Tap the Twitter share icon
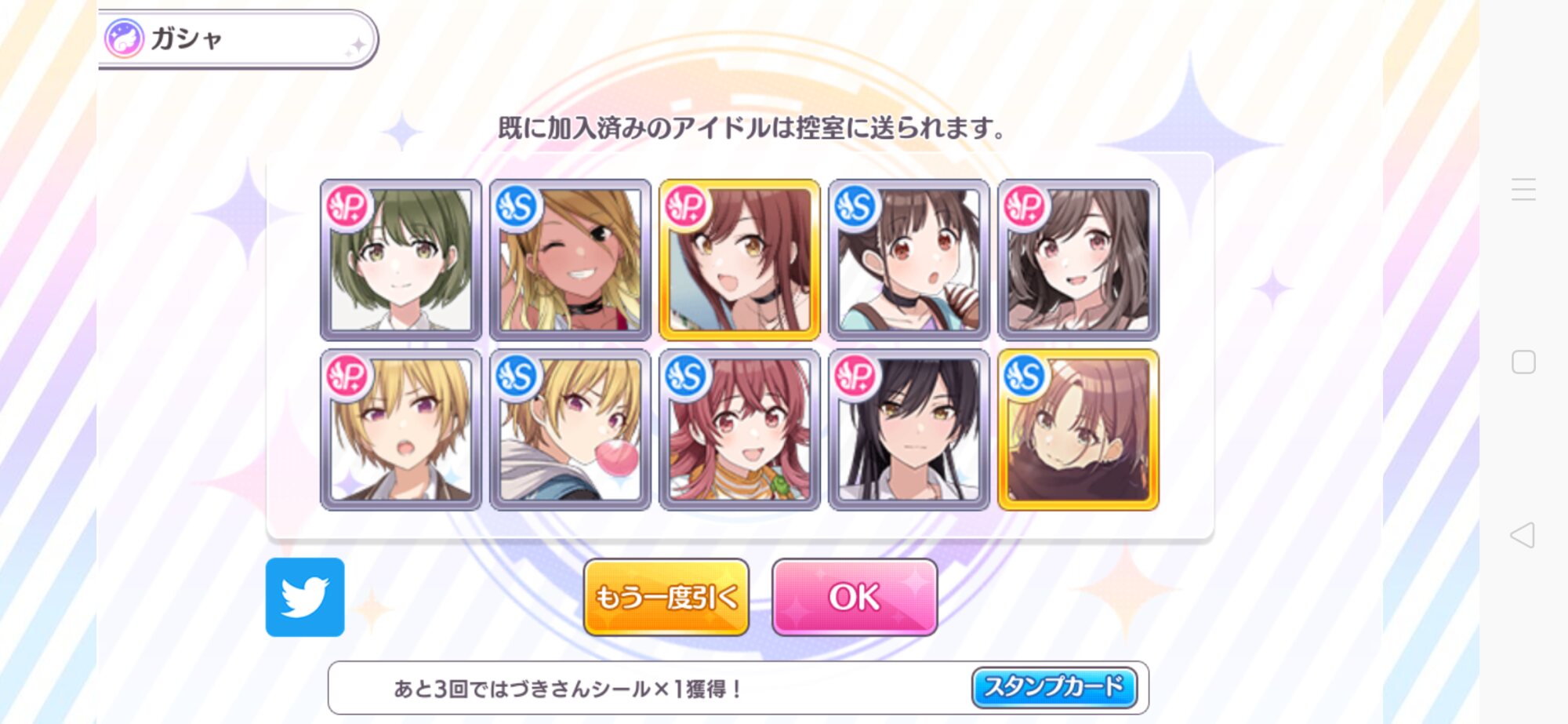The height and width of the screenshot is (724, 1568). [x=305, y=597]
